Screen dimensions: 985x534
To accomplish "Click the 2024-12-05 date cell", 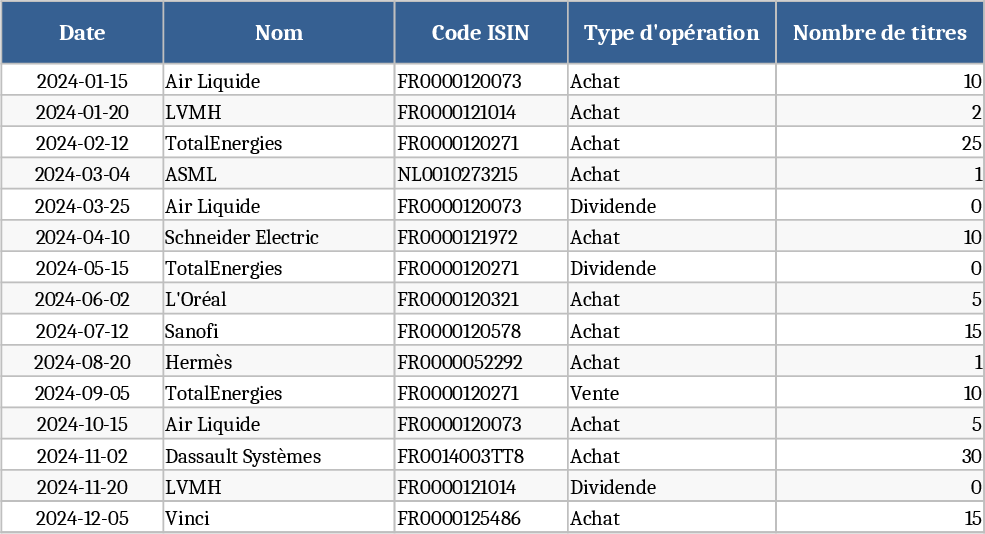I will coord(82,518).
